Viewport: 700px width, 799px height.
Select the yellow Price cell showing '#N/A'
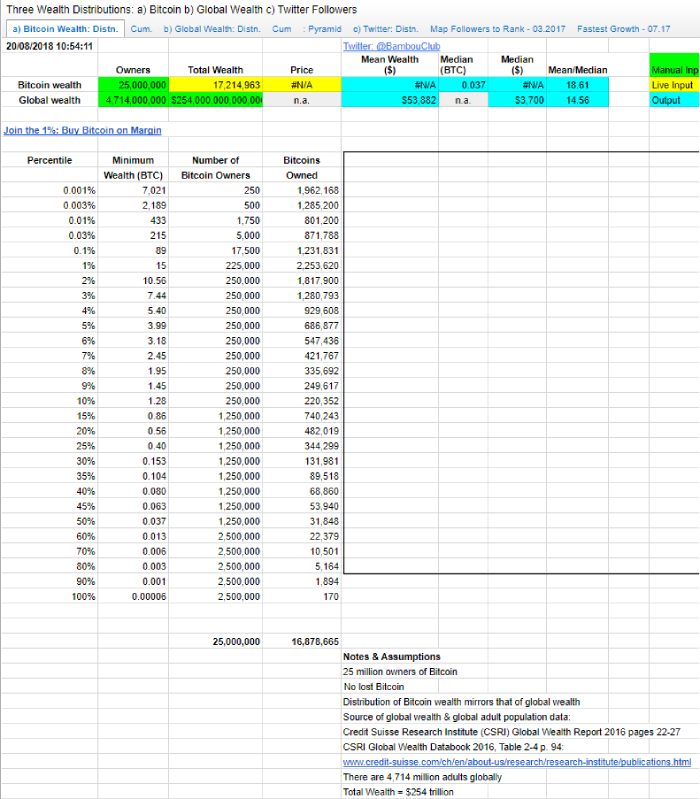click(302, 85)
